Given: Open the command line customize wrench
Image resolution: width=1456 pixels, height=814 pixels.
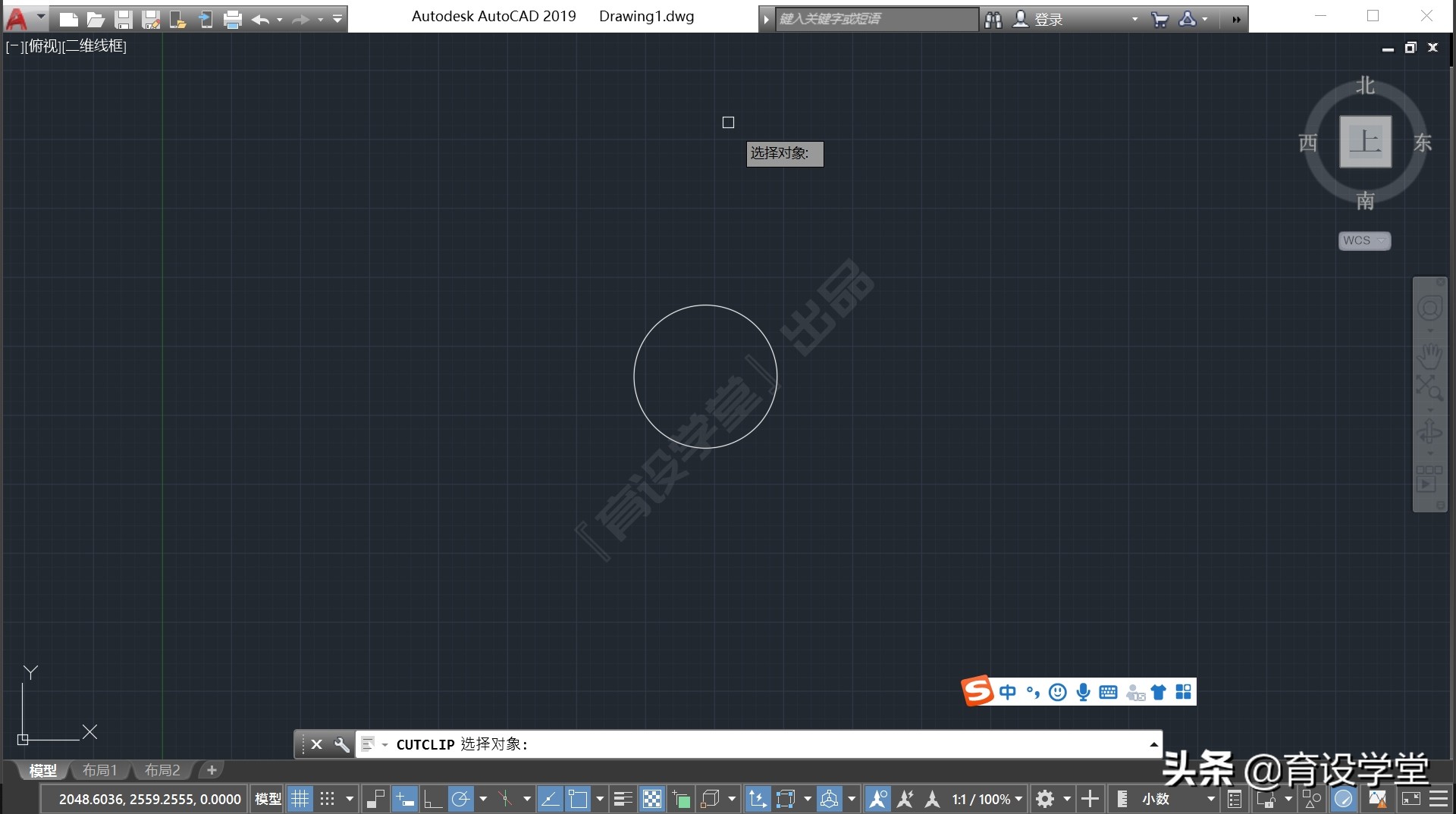Looking at the screenshot, I should pyautogui.click(x=342, y=744).
